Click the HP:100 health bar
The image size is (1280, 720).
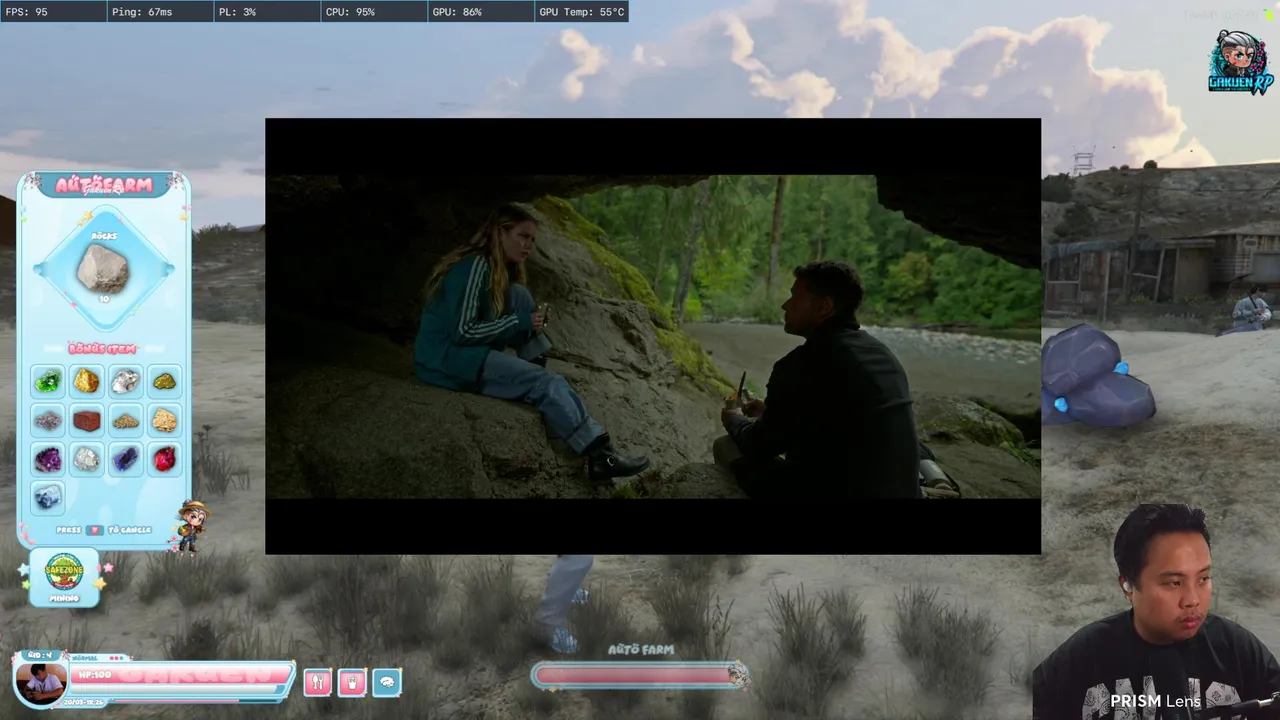(x=182, y=676)
